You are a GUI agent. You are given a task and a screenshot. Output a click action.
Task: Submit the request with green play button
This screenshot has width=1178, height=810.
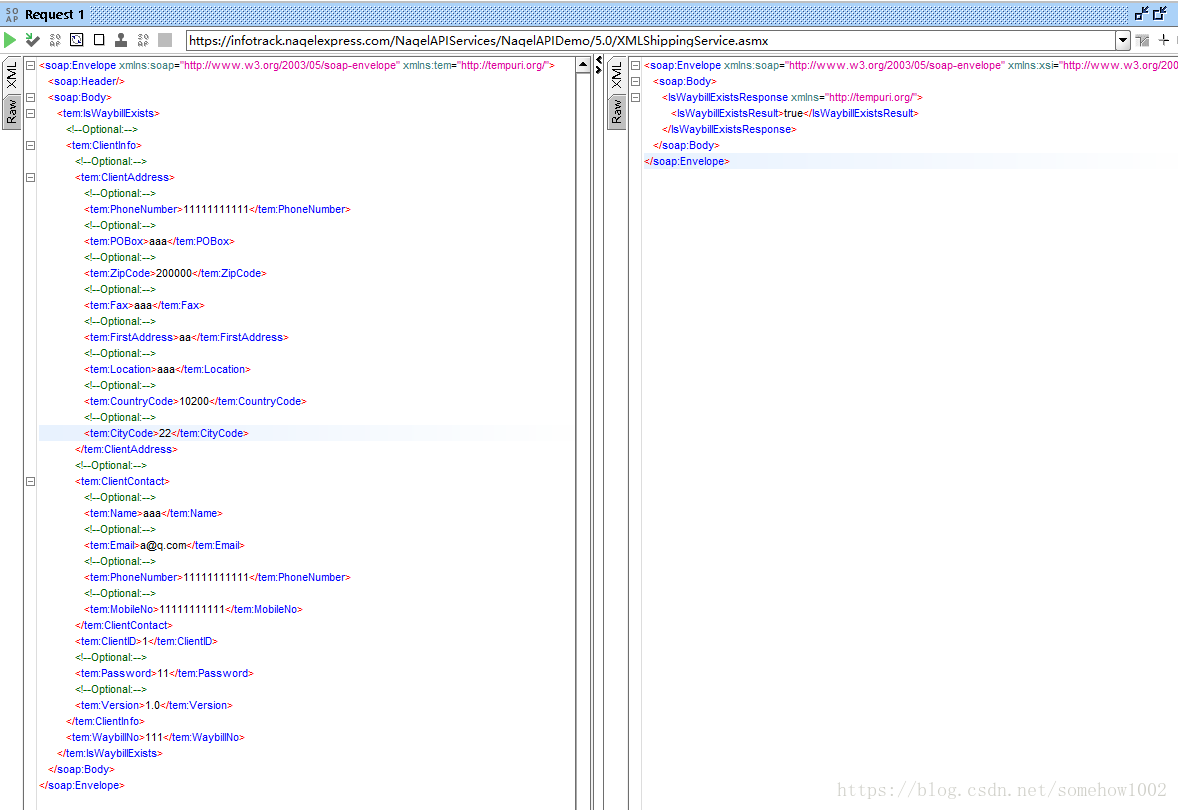(x=10, y=40)
